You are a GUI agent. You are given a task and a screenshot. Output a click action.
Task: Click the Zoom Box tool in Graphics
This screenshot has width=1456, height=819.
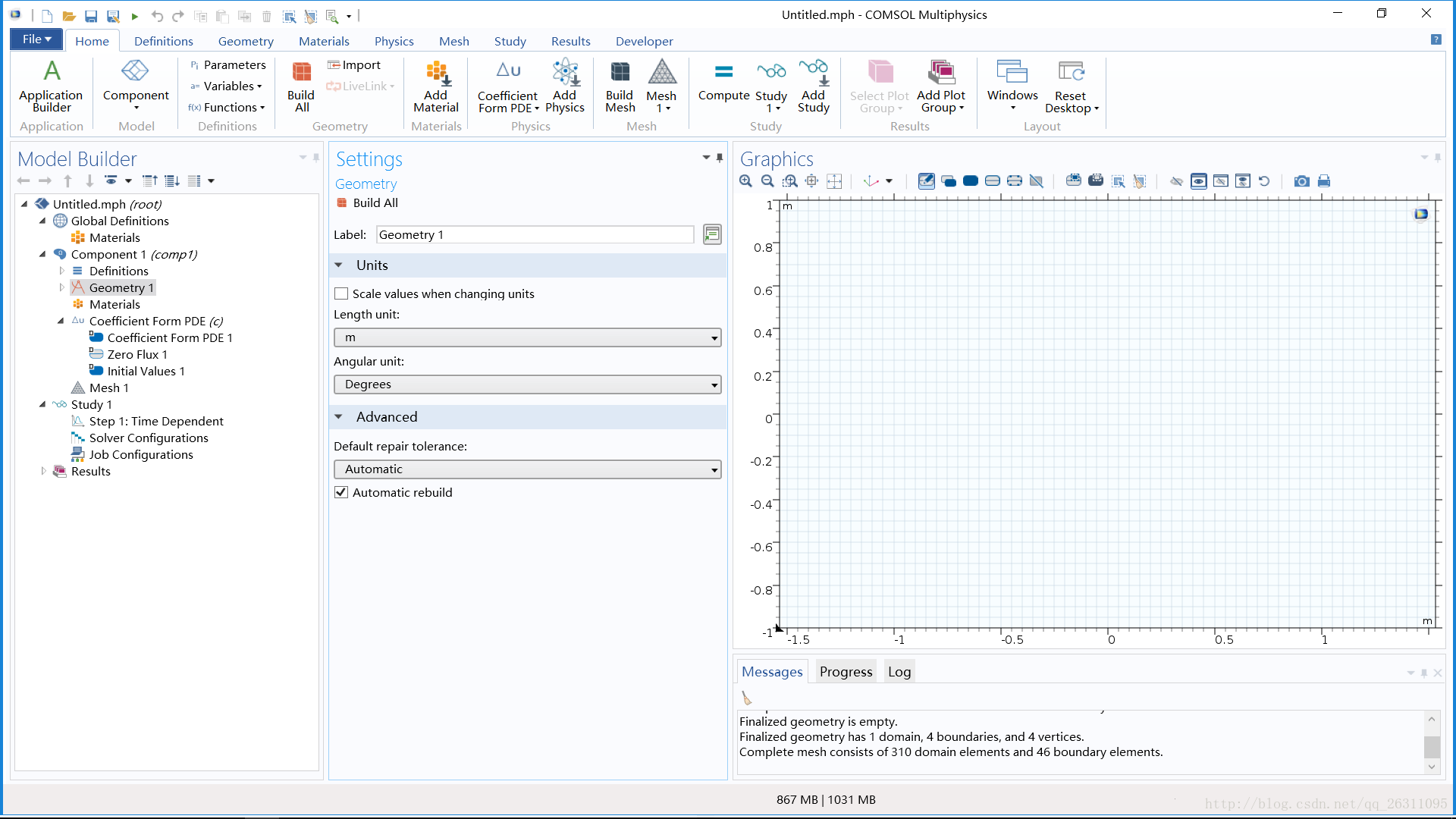[x=790, y=181]
